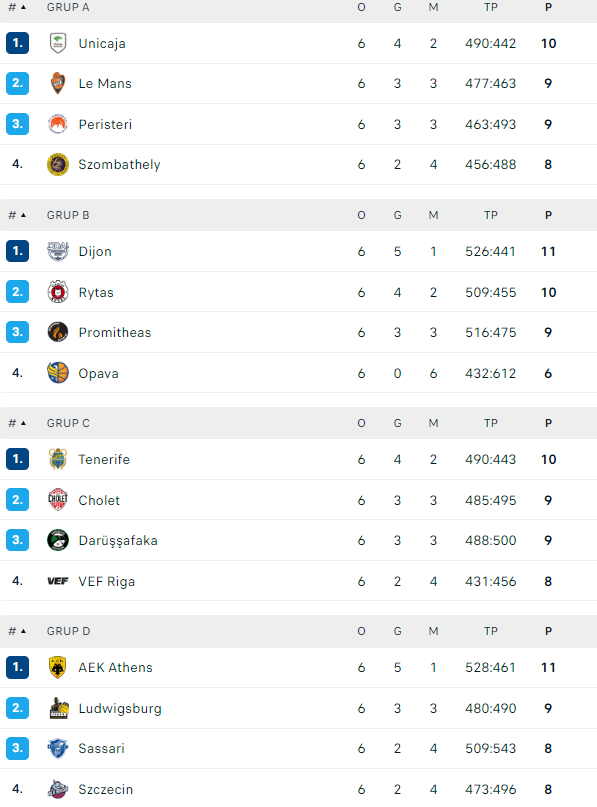The width and height of the screenshot is (597, 807).
Task: Open the Promitheas team page
Action: (x=115, y=332)
